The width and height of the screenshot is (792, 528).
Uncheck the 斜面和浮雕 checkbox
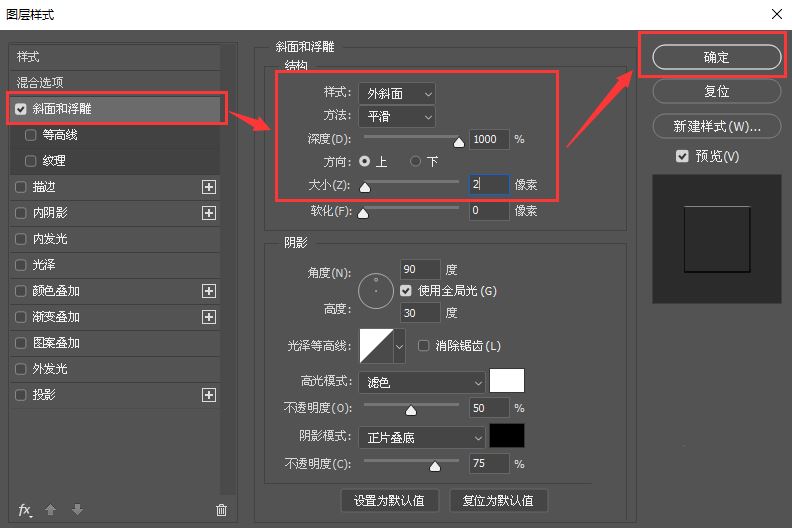coord(20,109)
